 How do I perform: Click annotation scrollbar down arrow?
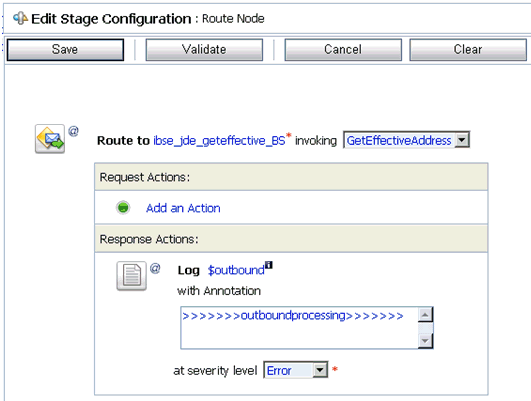pyautogui.click(x=425, y=341)
